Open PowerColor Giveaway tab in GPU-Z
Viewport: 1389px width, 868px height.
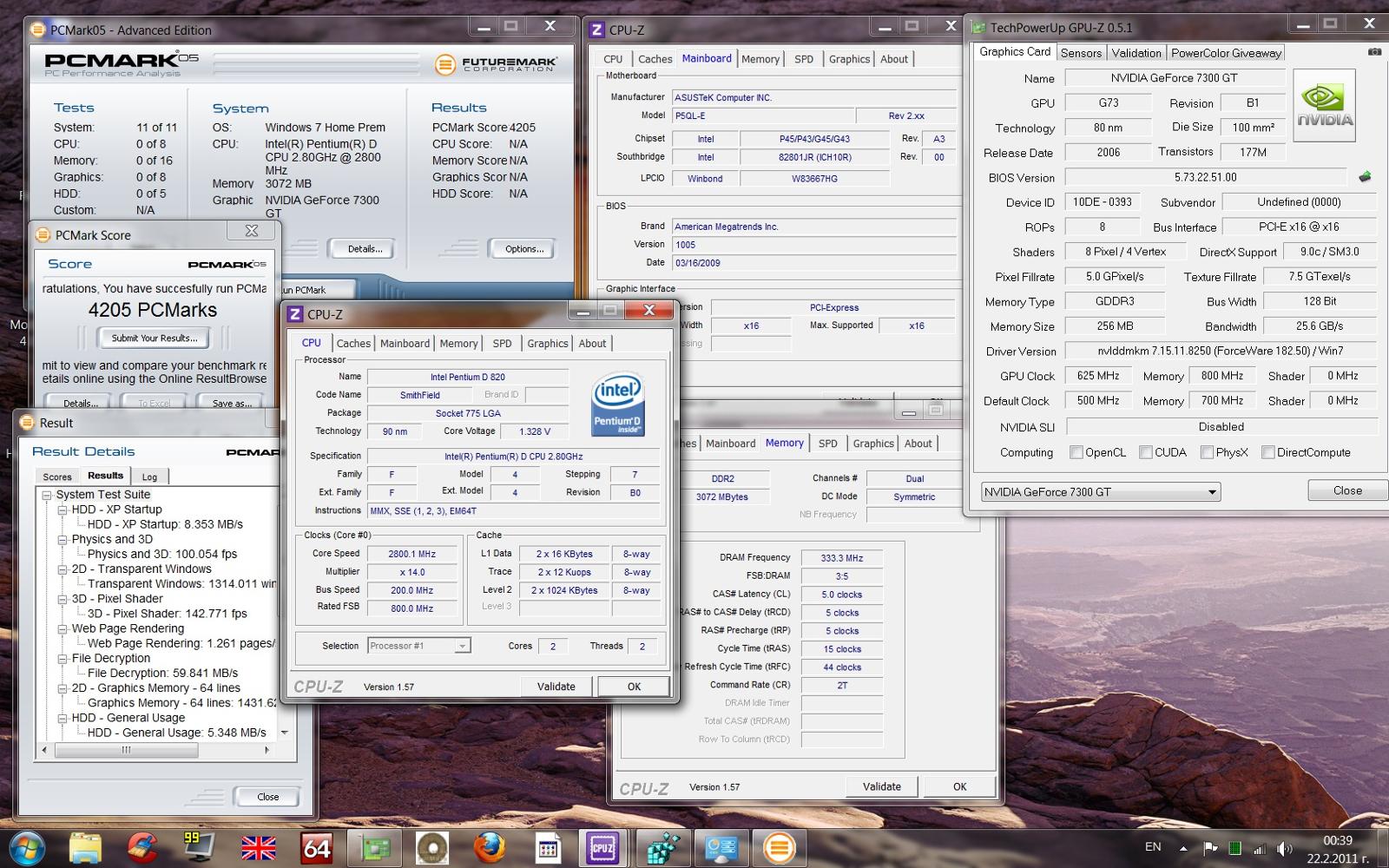(1226, 53)
